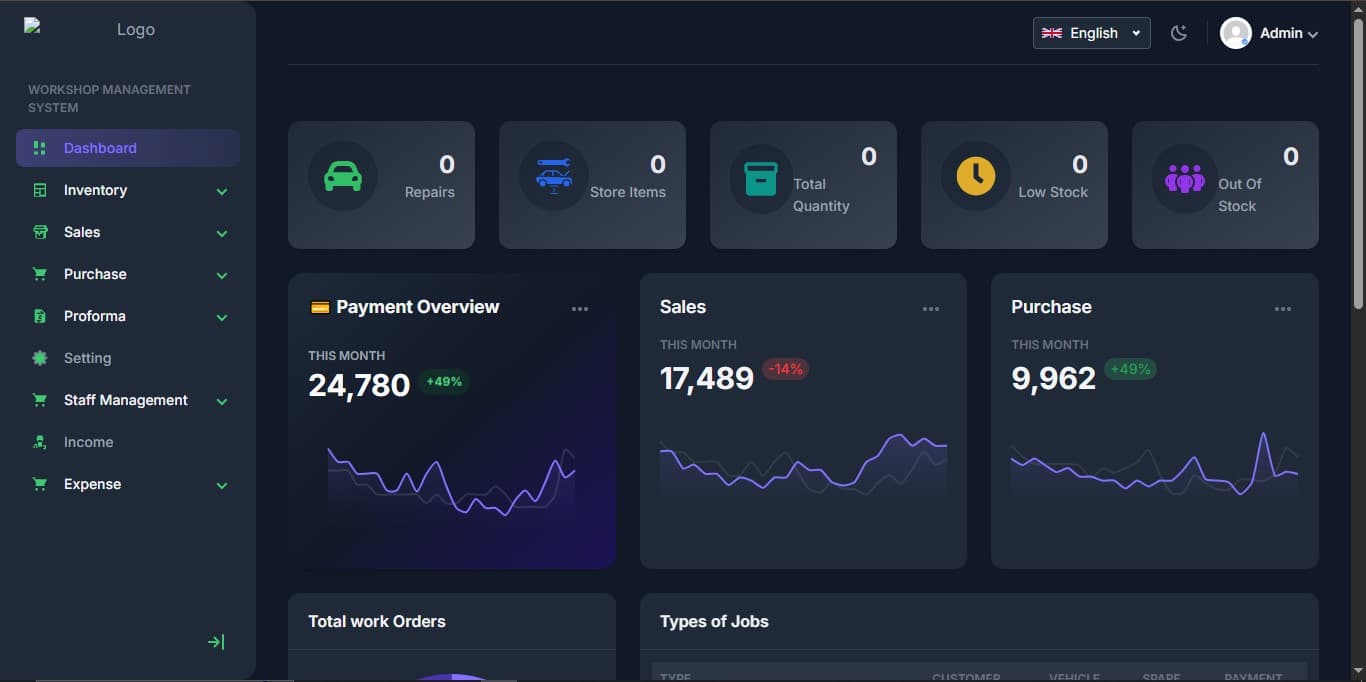Open Payment Overview three-dot options
Viewport: 1366px width, 682px height.
click(x=580, y=309)
